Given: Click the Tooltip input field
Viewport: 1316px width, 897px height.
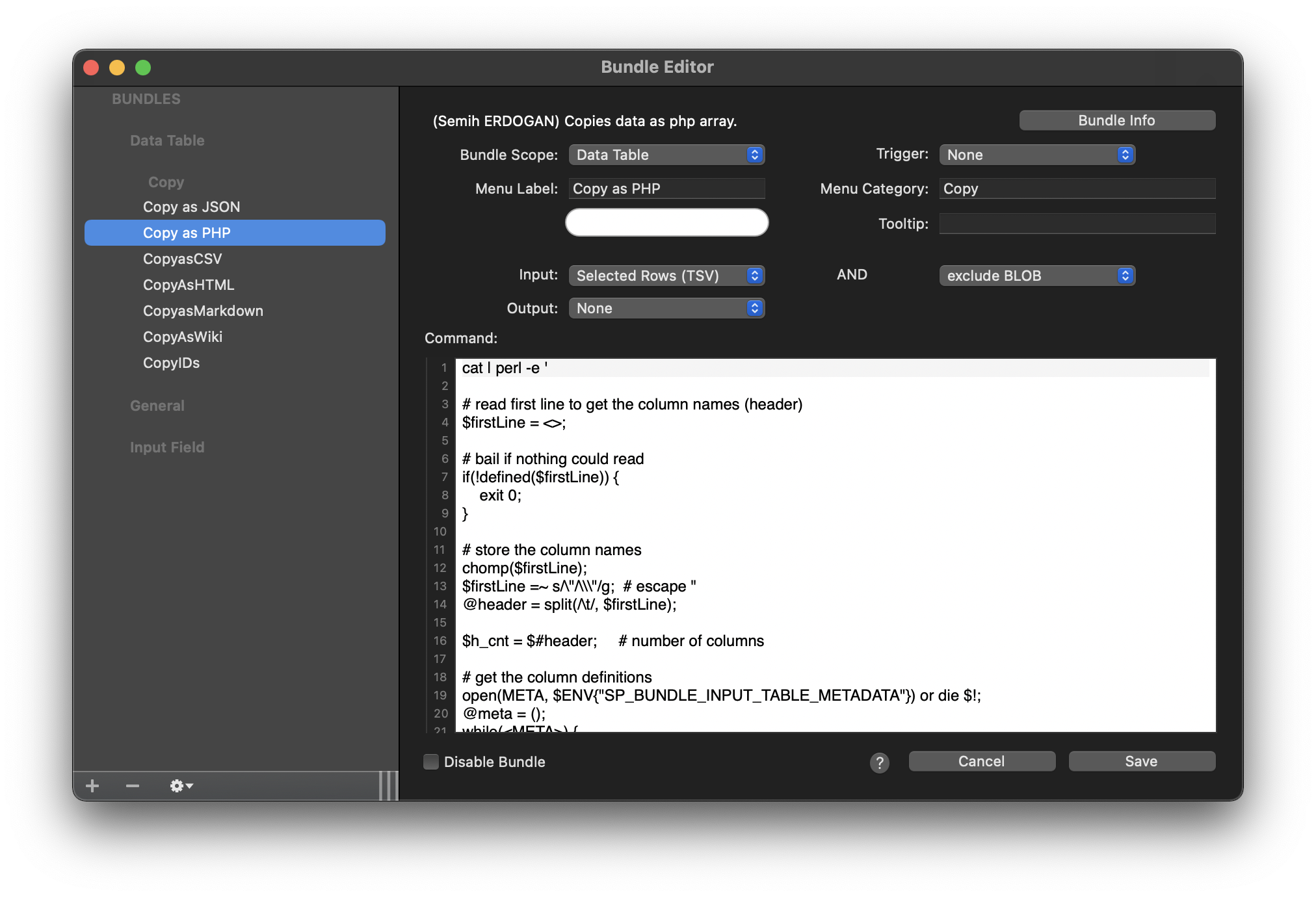Looking at the screenshot, I should (x=1077, y=224).
